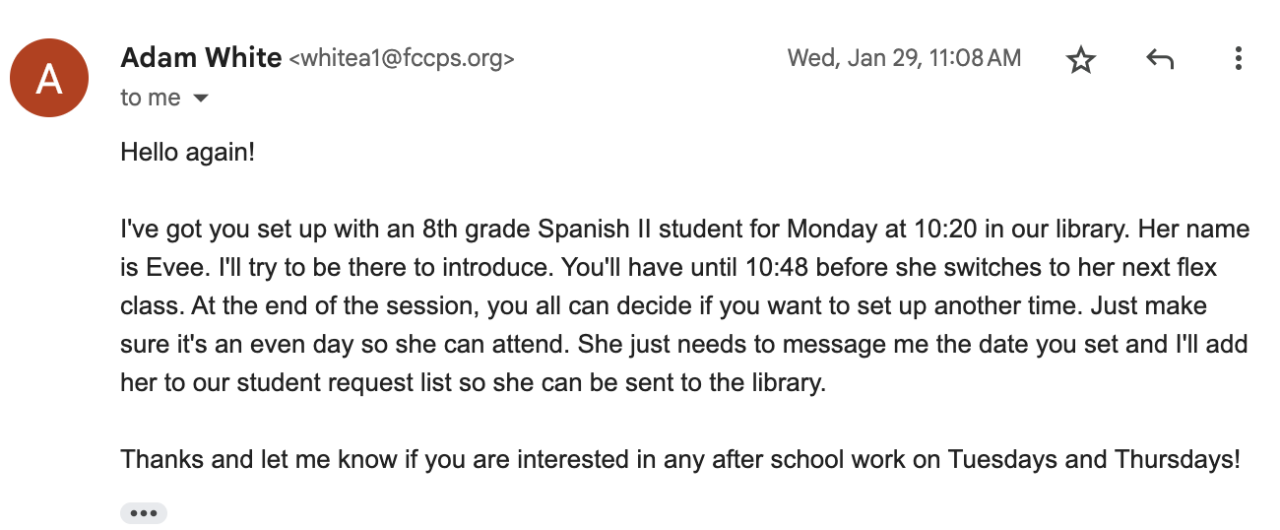Screen dimensions: 1280x530
Task: Click the reply arrow icon
Action: click(1159, 60)
